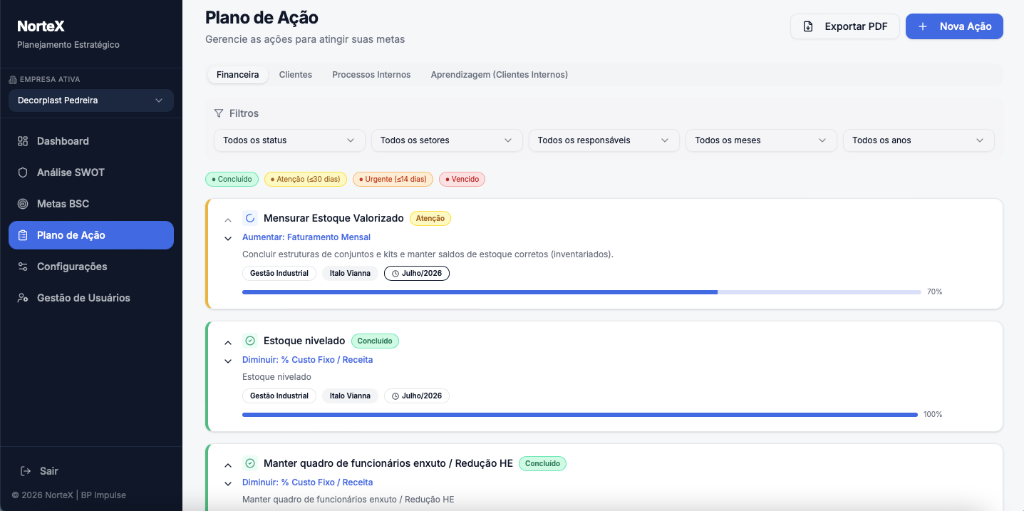Click the target icon beside Metas BSC
Screen dimensions: 1024x511
(x=23, y=204)
